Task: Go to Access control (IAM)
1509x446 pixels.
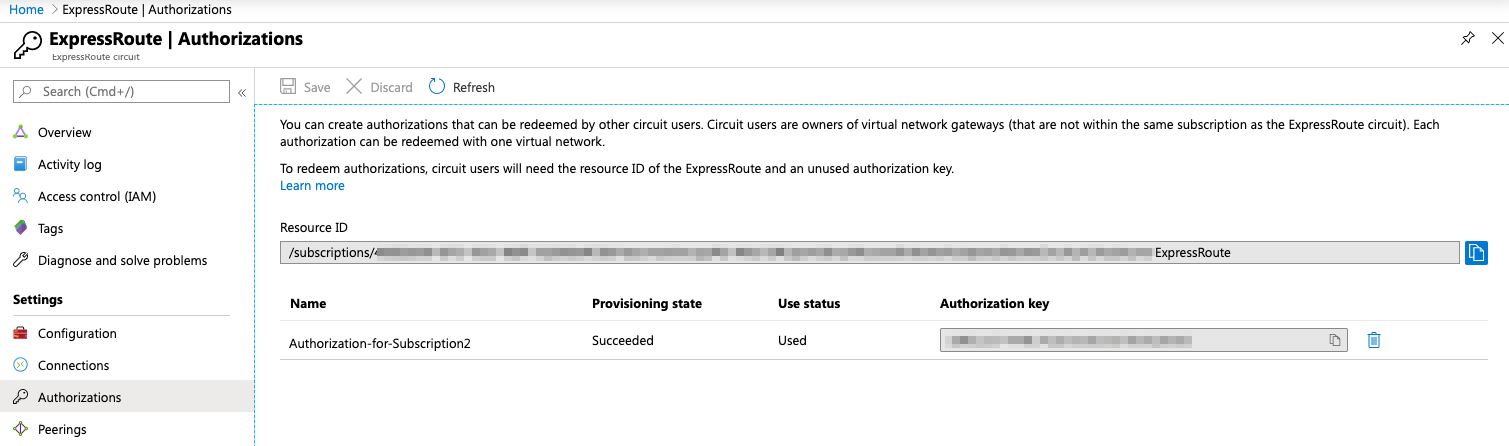Action: [x=96, y=196]
